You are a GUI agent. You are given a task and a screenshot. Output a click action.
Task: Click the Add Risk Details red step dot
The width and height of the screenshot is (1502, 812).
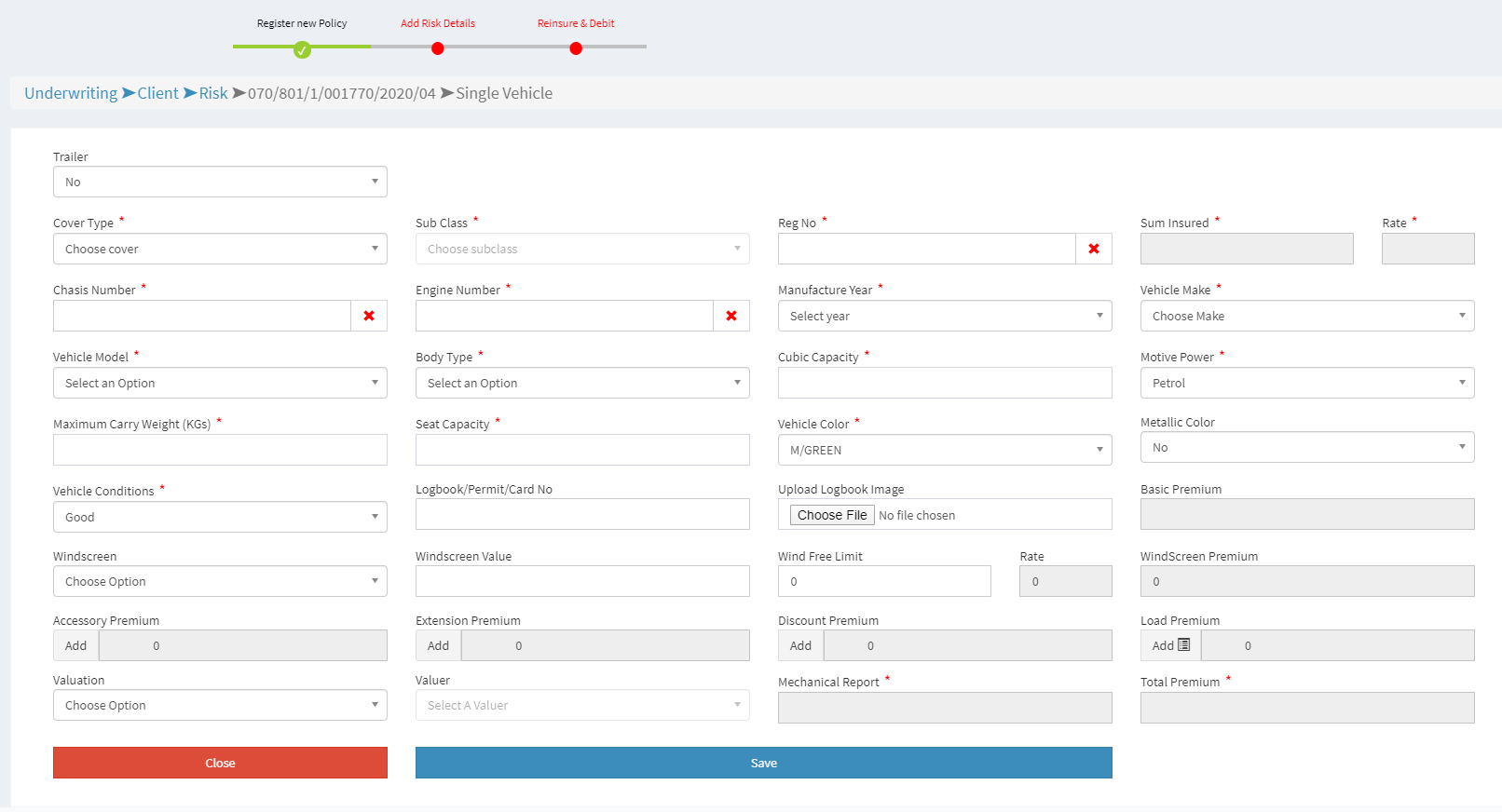(438, 48)
